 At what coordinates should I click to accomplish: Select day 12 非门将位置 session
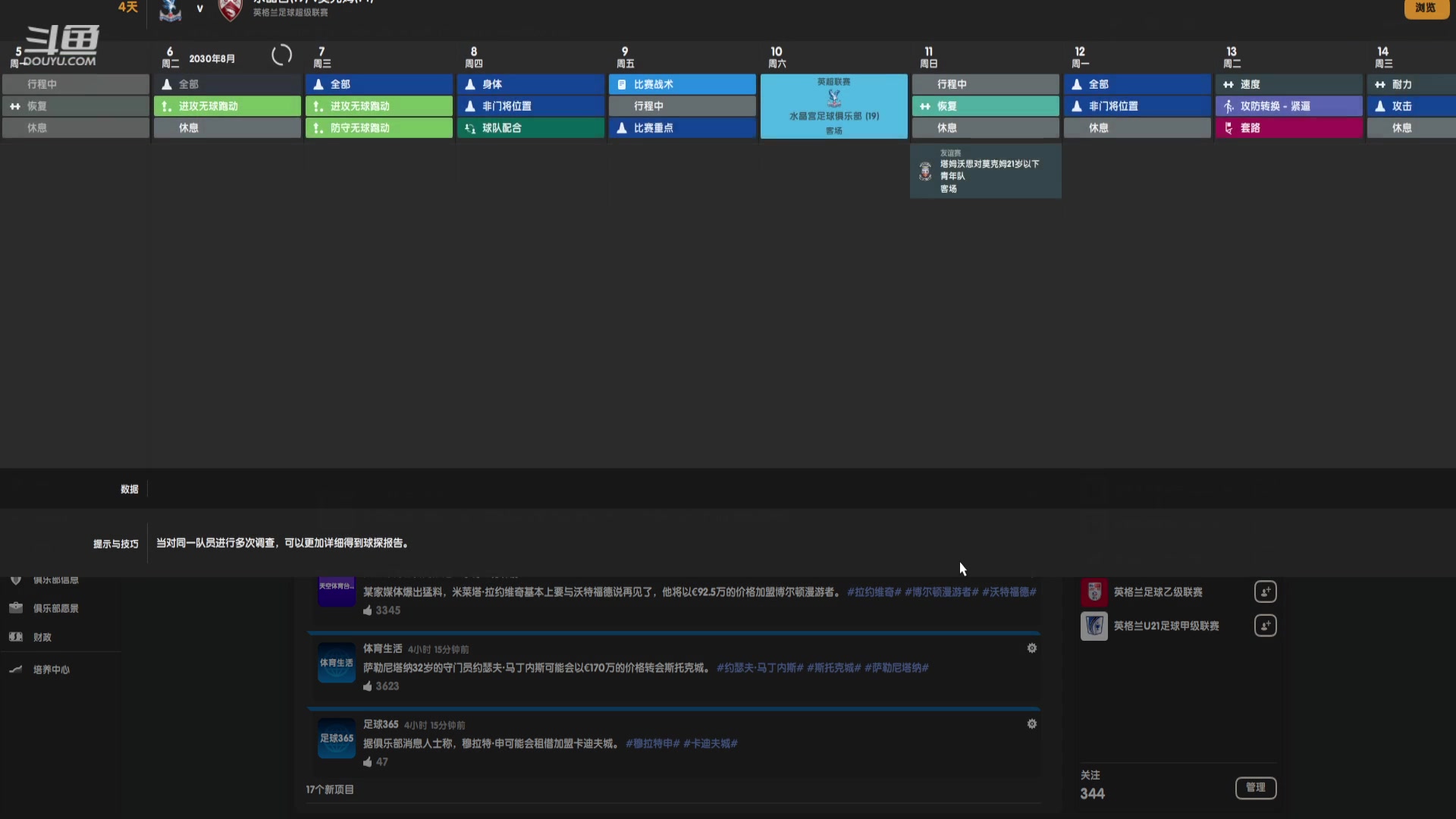click(1137, 106)
